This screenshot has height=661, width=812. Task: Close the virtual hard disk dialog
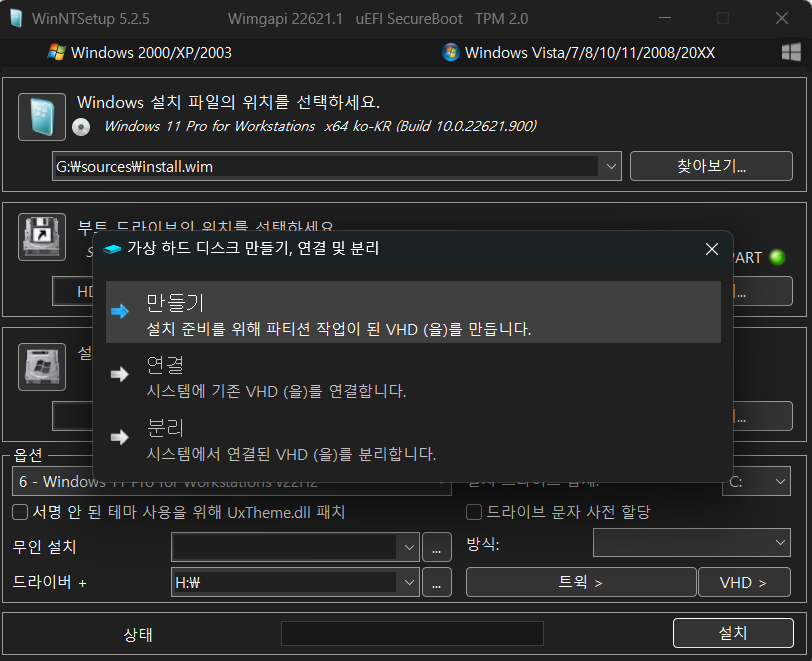(x=712, y=249)
